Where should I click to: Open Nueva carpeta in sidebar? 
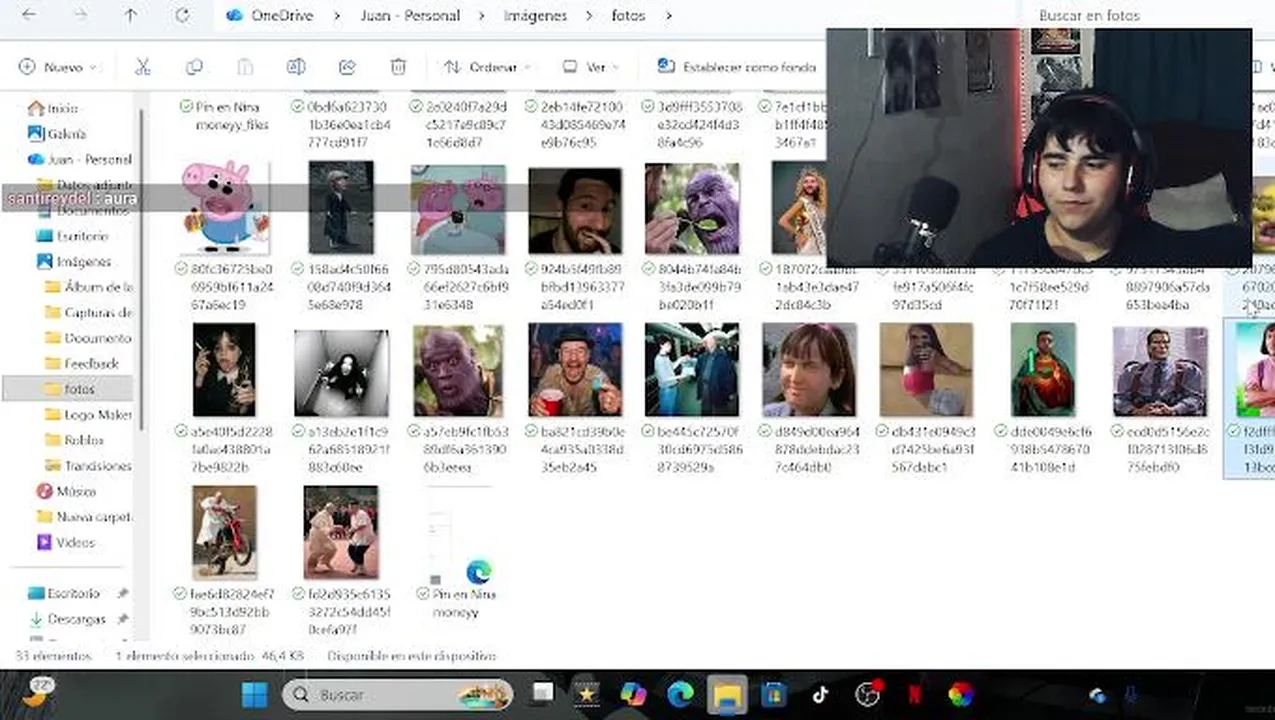tap(93, 517)
